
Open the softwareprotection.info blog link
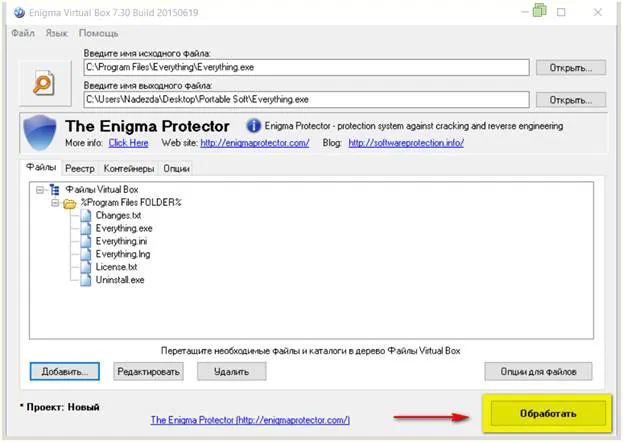point(406,143)
